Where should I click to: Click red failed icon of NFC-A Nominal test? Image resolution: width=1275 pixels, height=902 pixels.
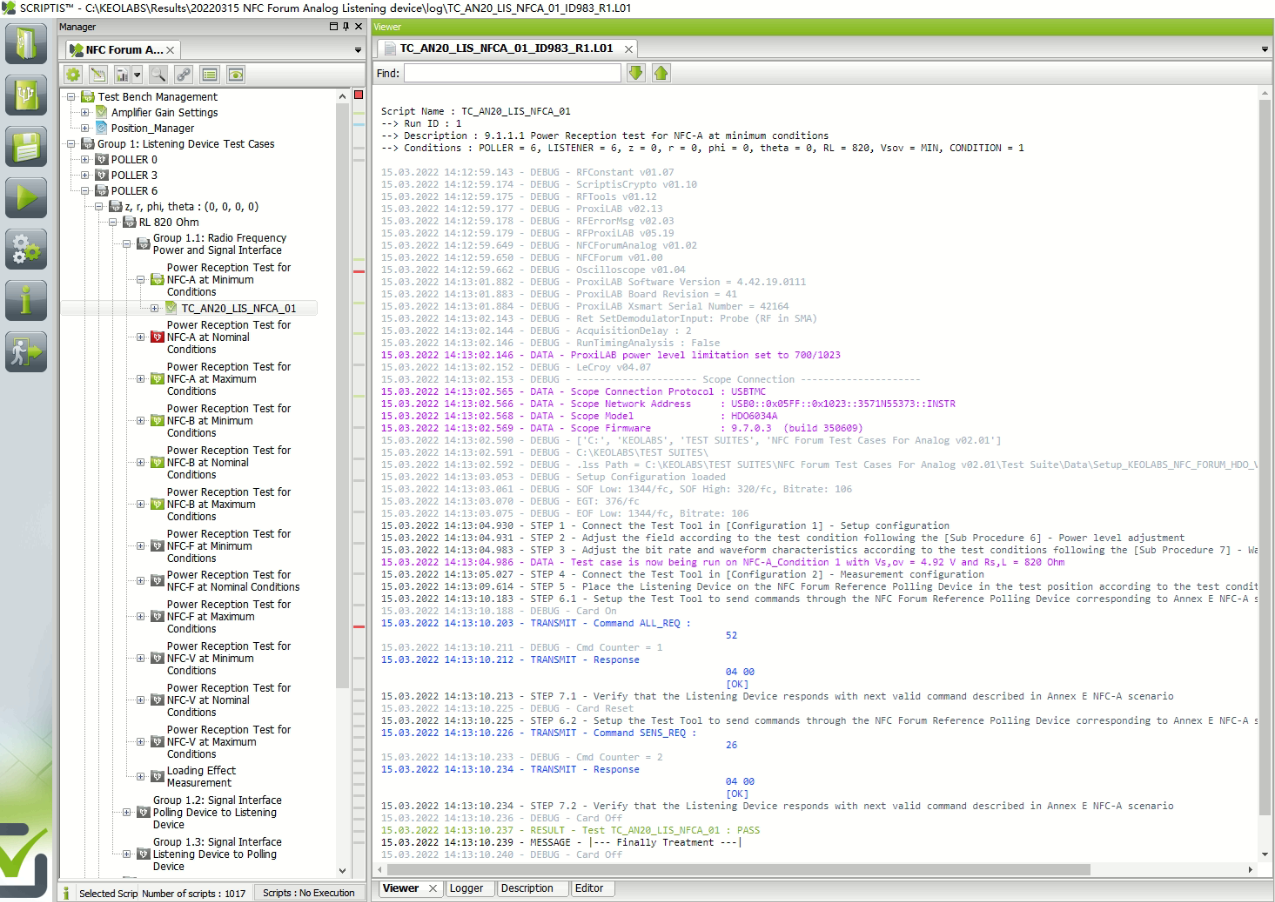coord(156,337)
